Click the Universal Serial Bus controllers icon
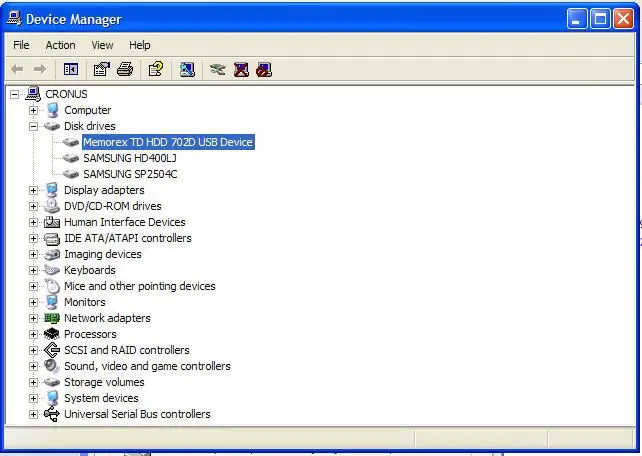Viewport: 642px width, 456px height. coord(52,414)
